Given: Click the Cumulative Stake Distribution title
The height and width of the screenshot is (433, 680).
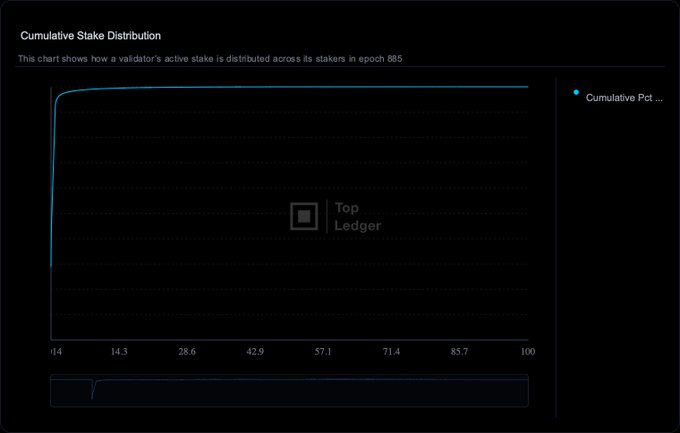Looking at the screenshot, I should click(91, 36).
